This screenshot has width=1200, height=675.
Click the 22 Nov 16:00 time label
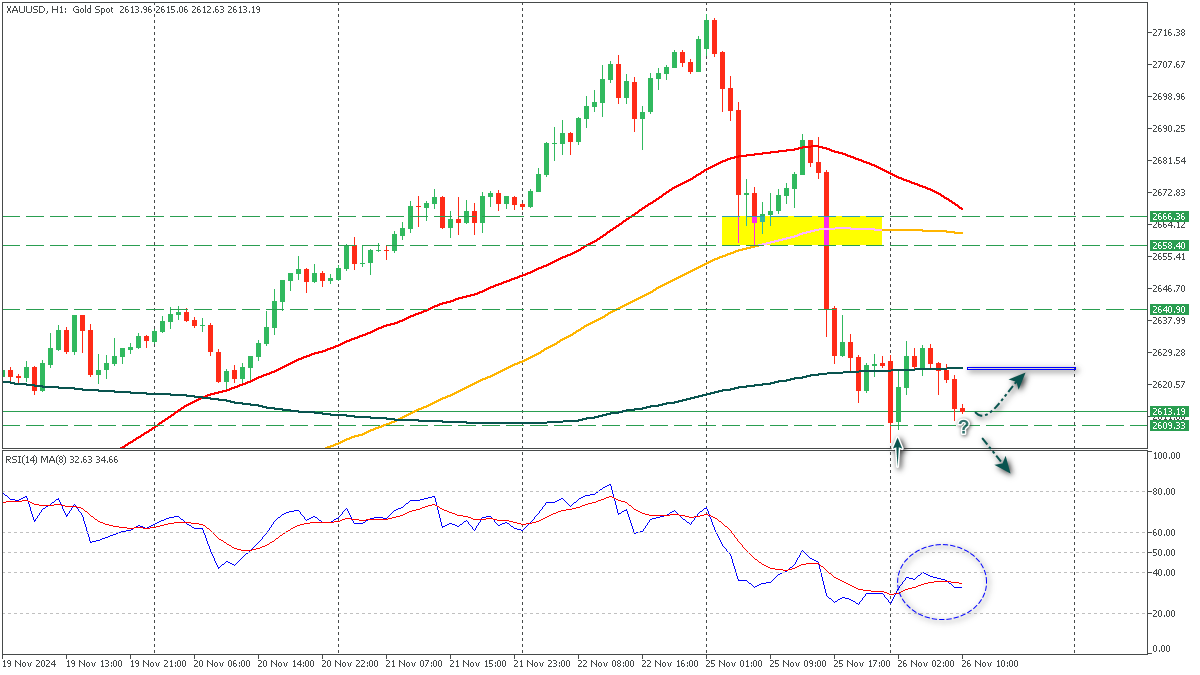point(670,663)
